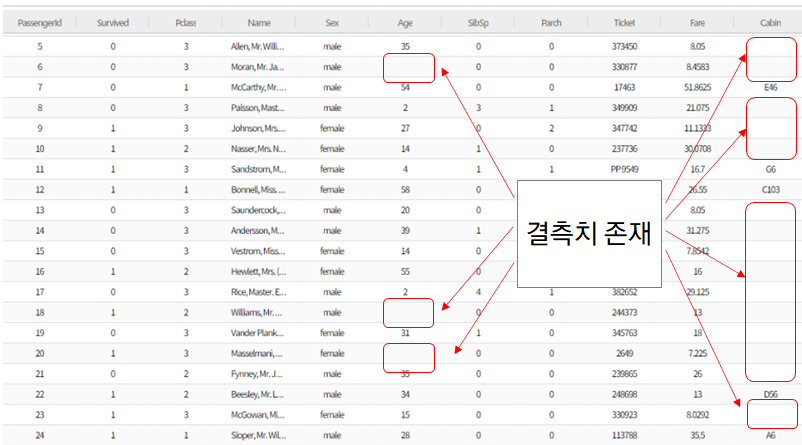Click the 'McCarthy, Mr....' name cell

tap(258, 87)
